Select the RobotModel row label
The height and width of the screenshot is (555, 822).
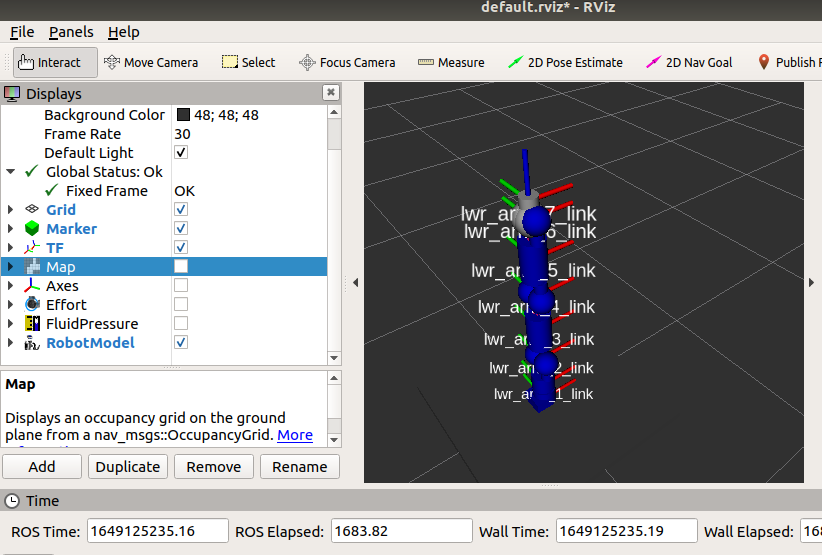[90, 343]
